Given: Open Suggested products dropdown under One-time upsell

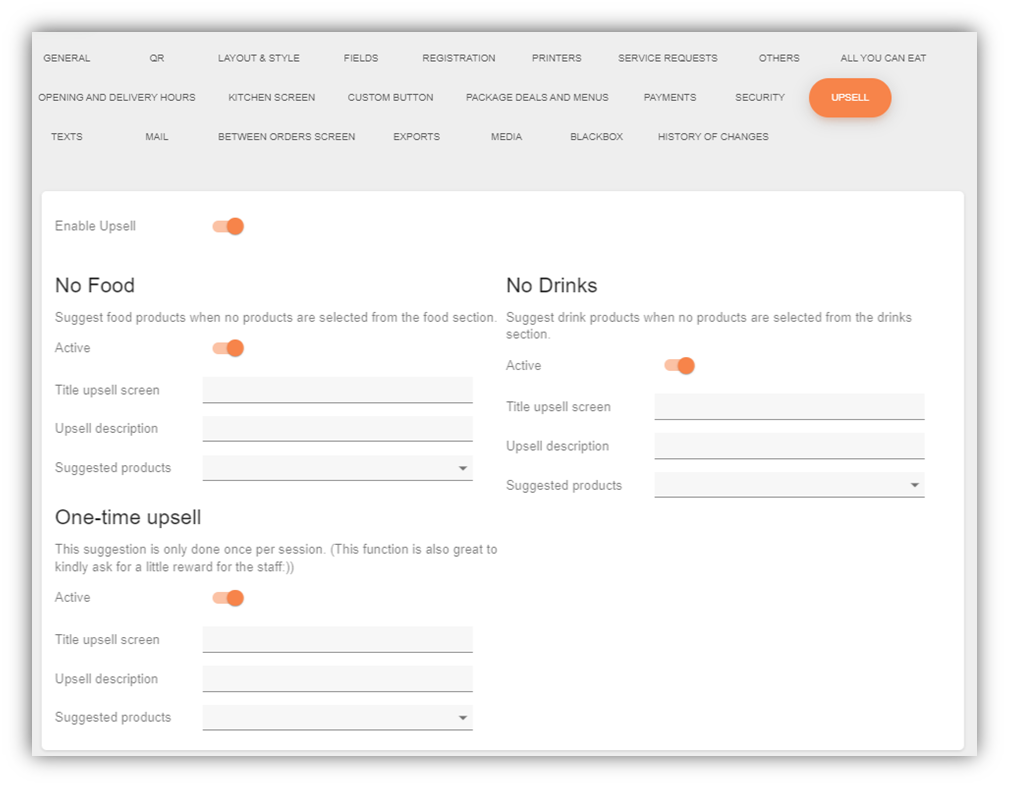Looking at the screenshot, I should click(337, 717).
